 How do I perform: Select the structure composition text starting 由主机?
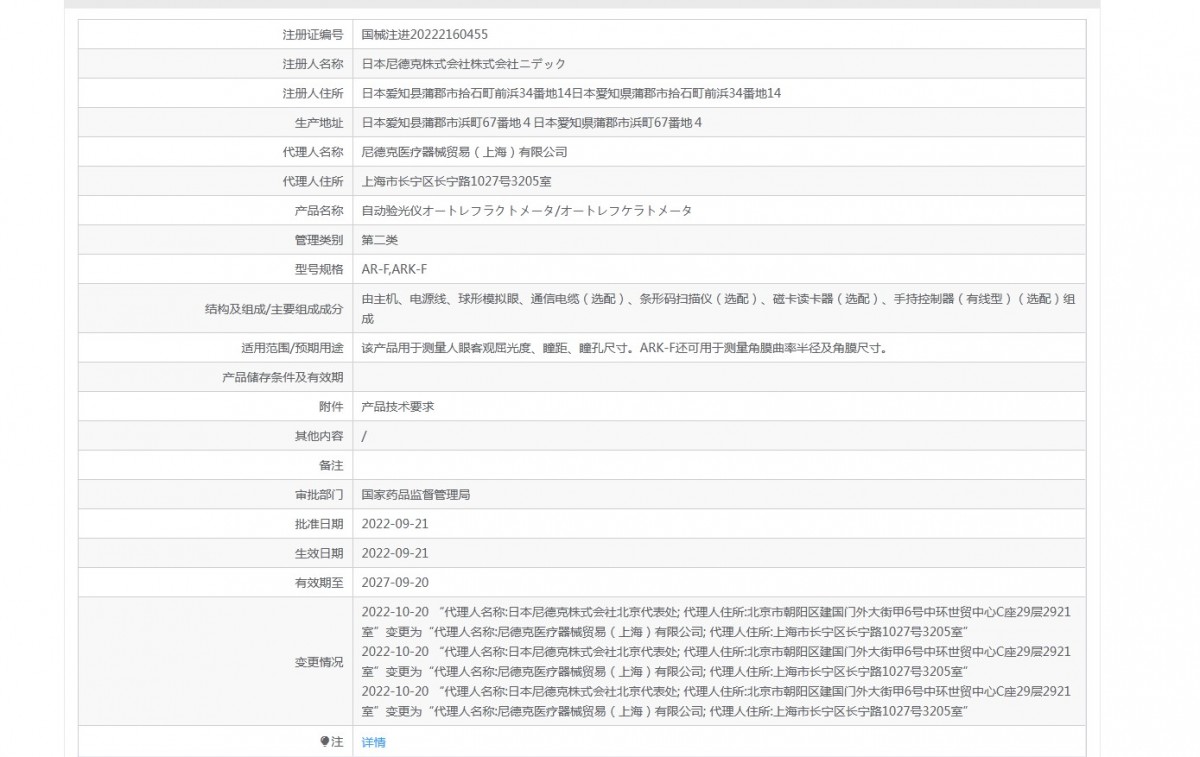(718, 309)
